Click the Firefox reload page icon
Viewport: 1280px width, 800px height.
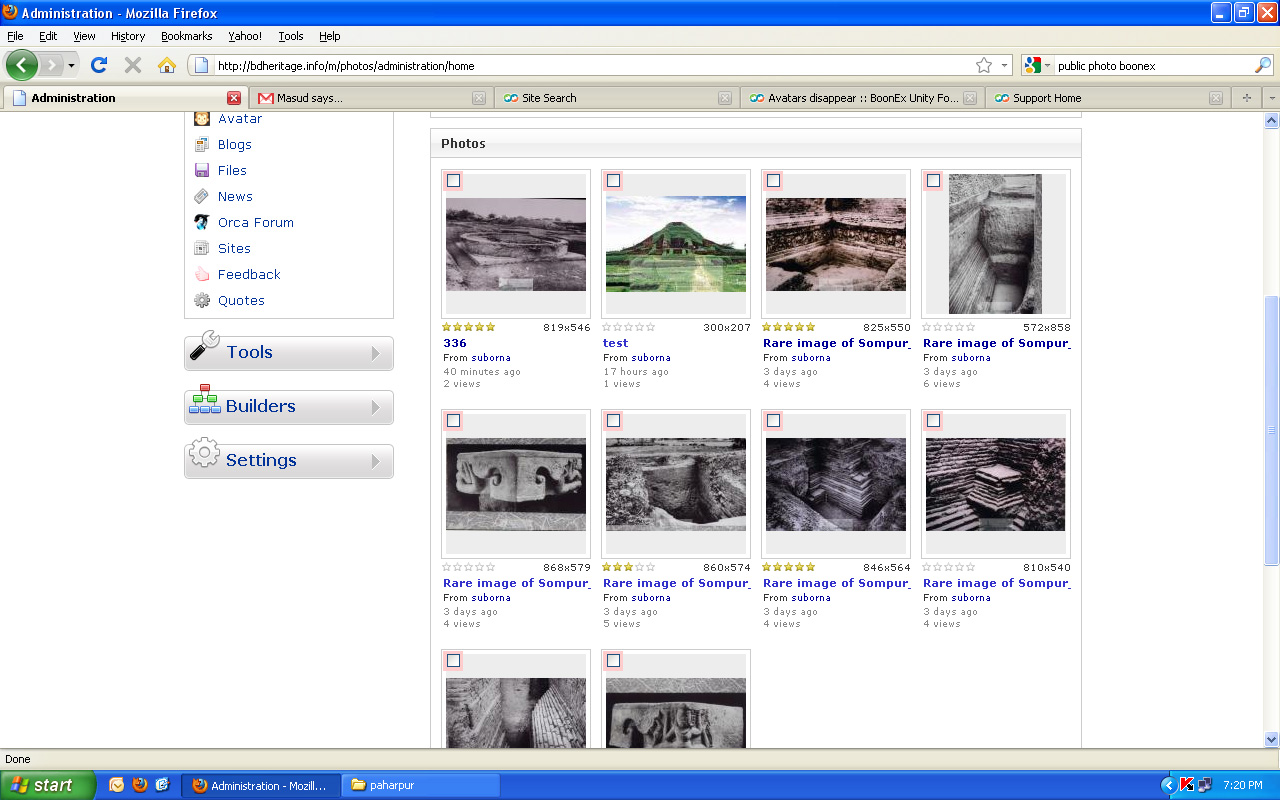98,66
